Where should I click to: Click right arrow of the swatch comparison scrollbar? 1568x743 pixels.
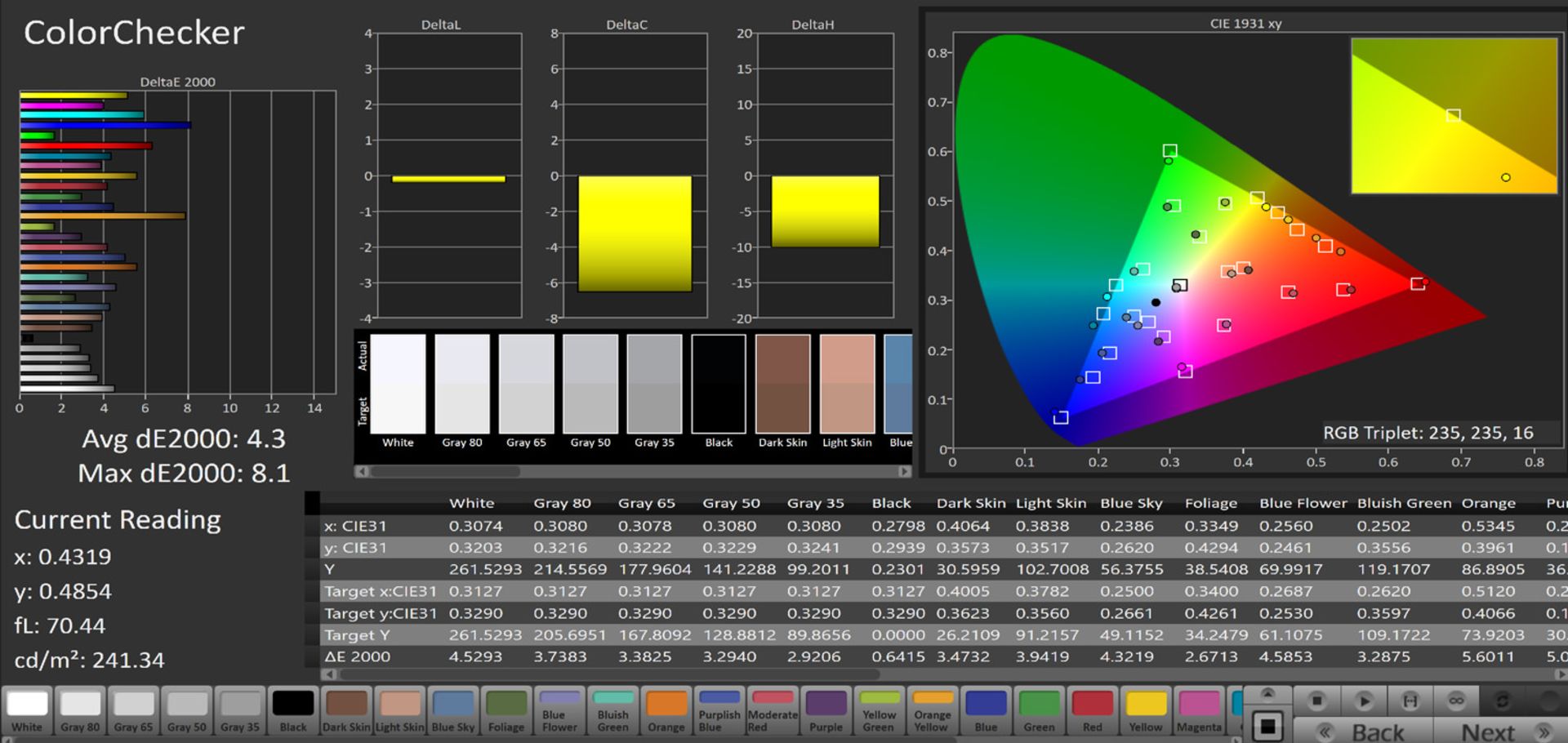[904, 471]
